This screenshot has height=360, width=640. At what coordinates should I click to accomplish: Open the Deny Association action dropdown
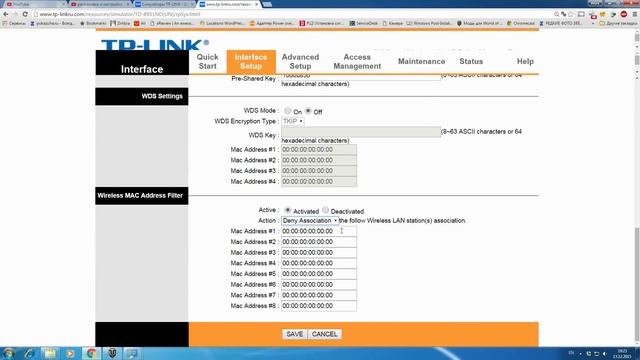pyautogui.click(x=310, y=220)
